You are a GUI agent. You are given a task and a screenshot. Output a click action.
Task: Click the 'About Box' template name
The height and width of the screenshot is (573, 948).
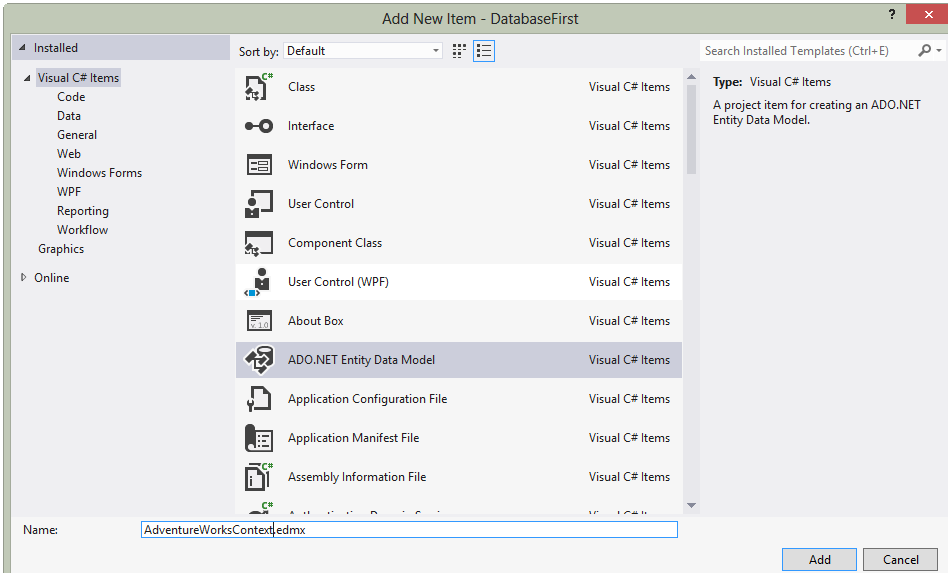pos(316,320)
